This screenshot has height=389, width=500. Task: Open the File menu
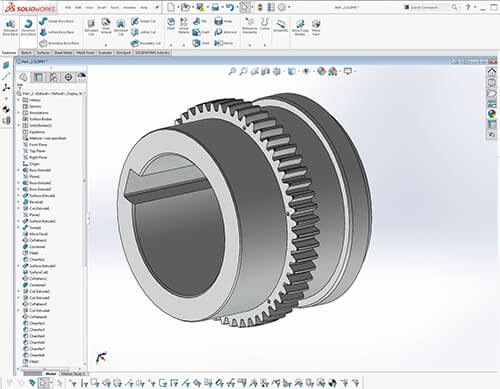(68, 7)
